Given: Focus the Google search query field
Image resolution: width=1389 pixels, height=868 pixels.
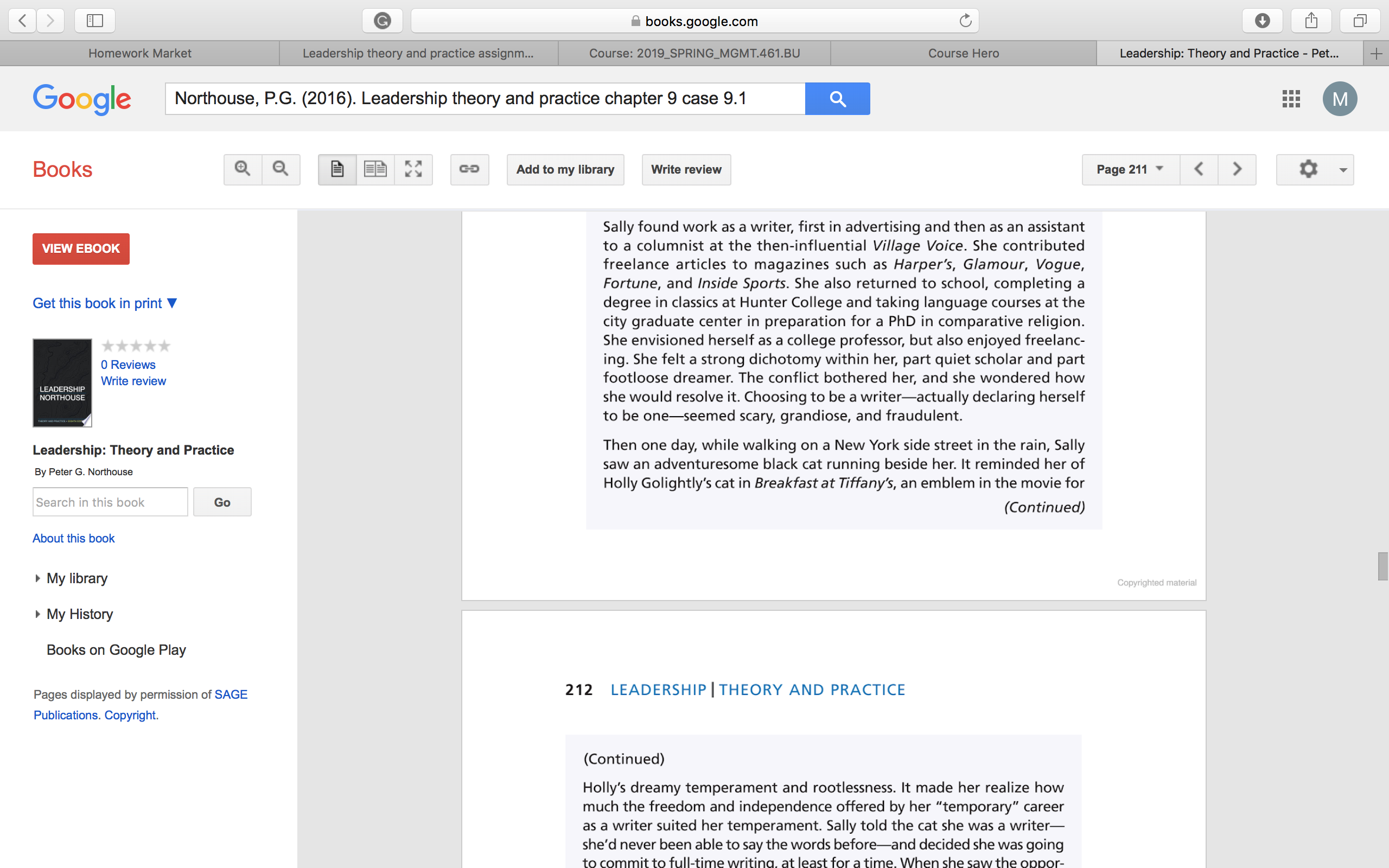Looking at the screenshot, I should pyautogui.click(x=485, y=99).
